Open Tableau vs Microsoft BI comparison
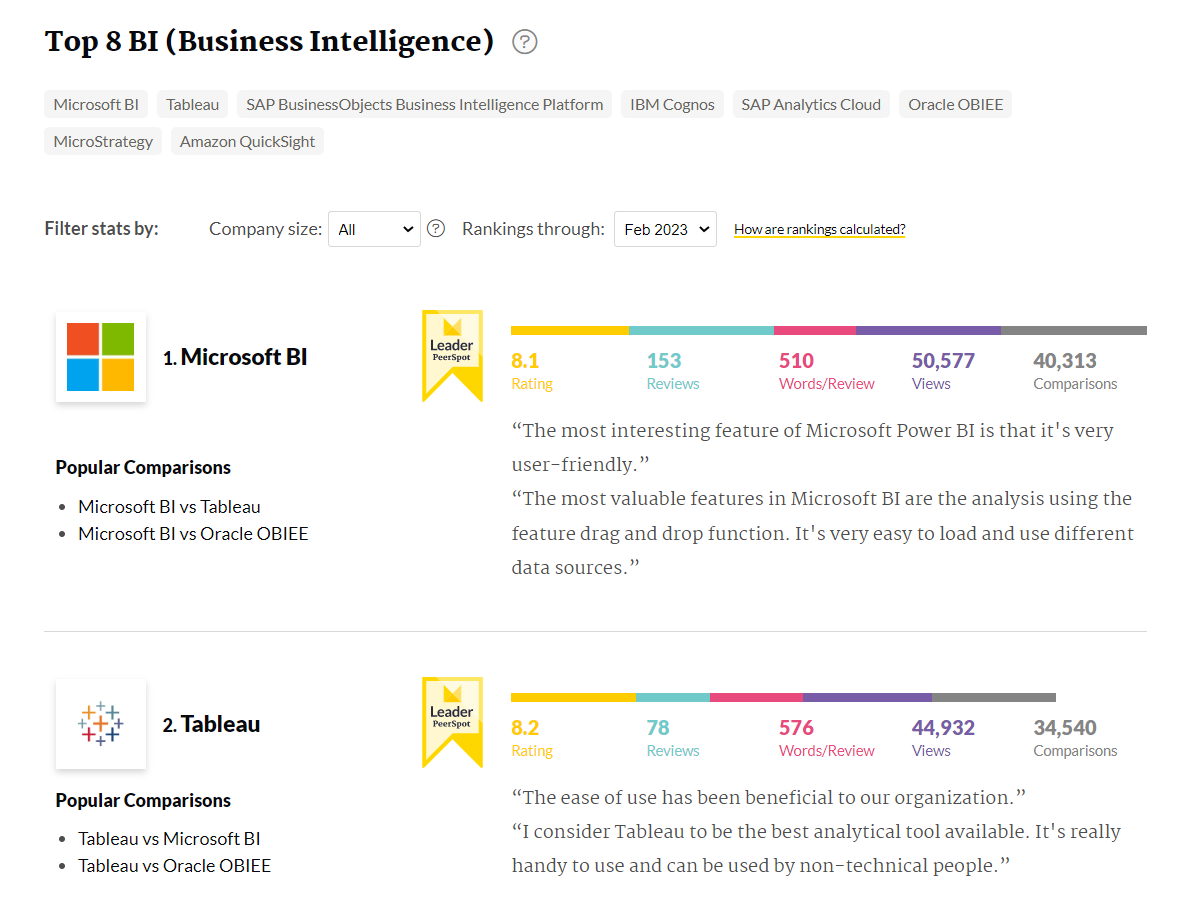The image size is (1185, 915). [x=169, y=839]
